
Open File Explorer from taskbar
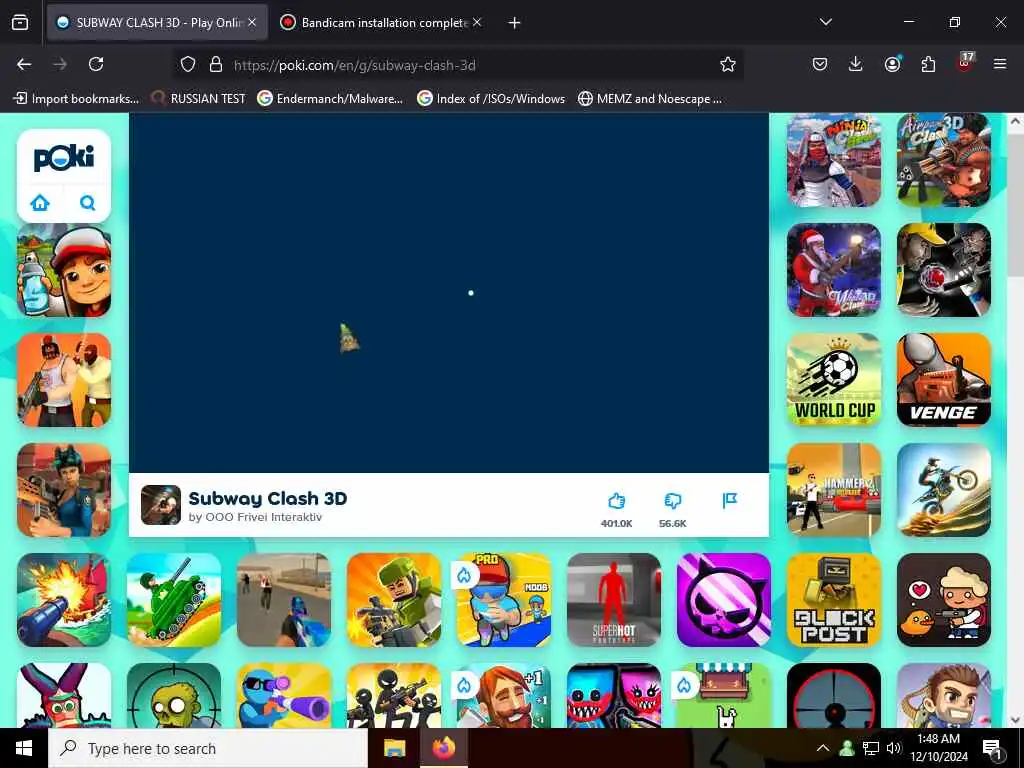pos(394,748)
